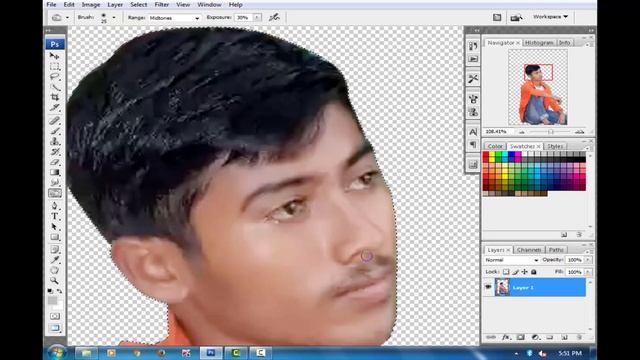
Task: Select the Lasso tool
Action: click(x=55, y=77)
